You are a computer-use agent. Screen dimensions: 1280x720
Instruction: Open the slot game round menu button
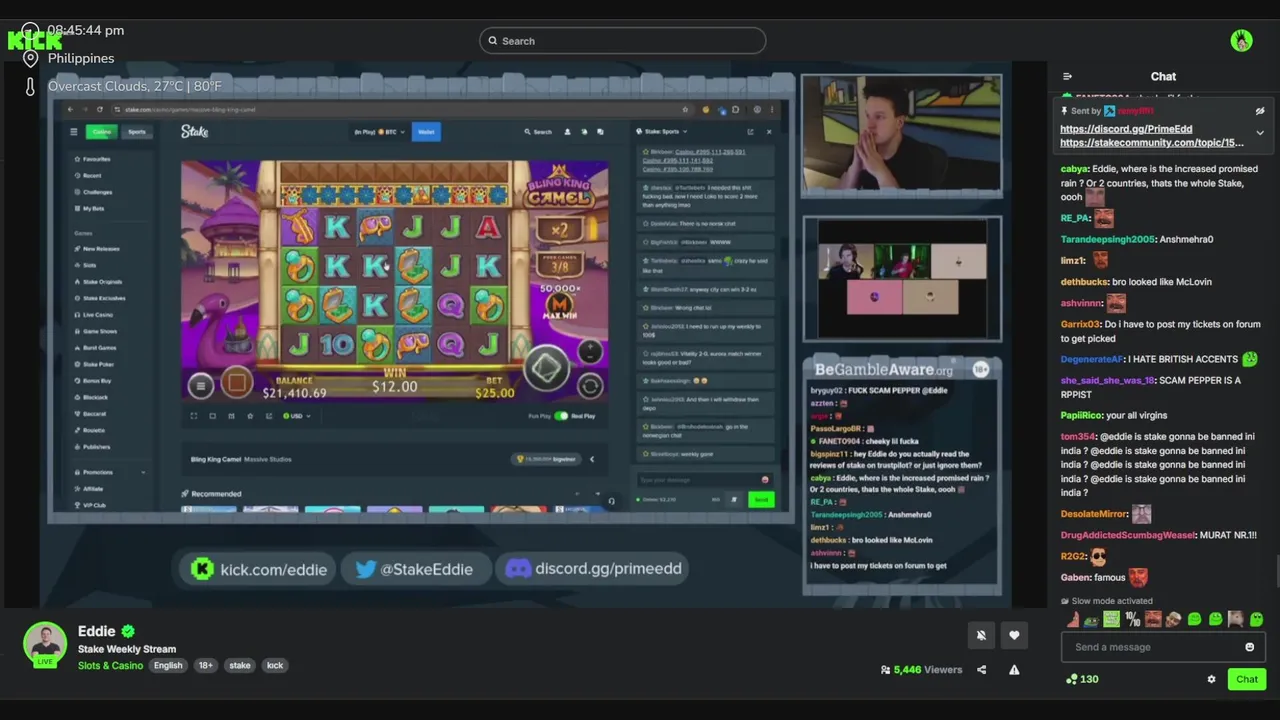pos(201,385)
